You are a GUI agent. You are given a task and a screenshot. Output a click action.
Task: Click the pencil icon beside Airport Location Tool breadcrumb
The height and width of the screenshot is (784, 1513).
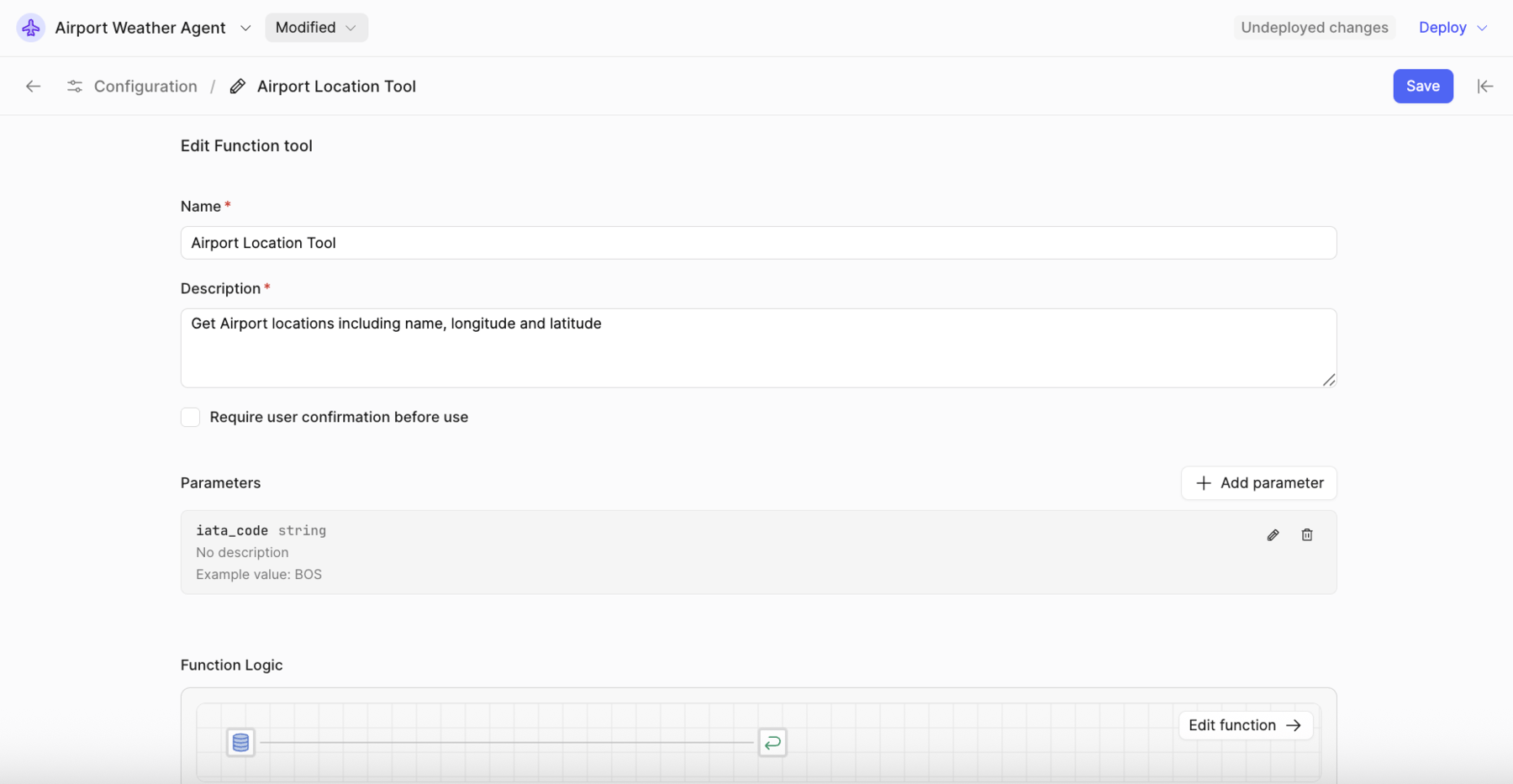[x=236, y=86]
